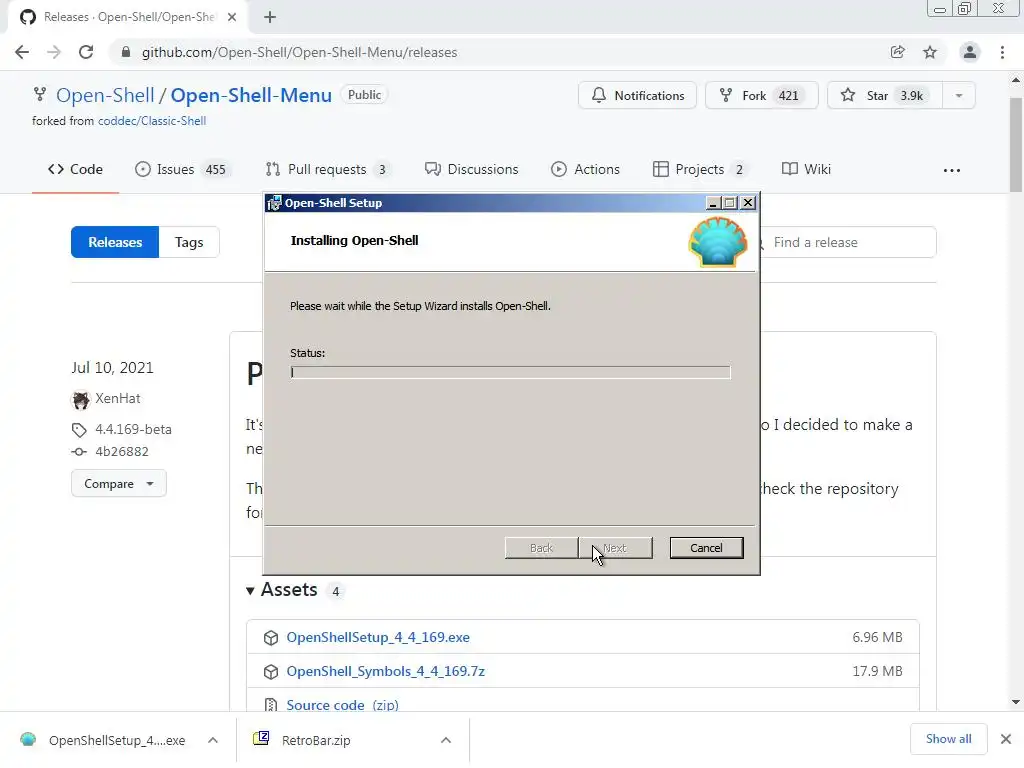
Task: Open downloaded RetroBar.zip in download bar
Action: [302, 740]
